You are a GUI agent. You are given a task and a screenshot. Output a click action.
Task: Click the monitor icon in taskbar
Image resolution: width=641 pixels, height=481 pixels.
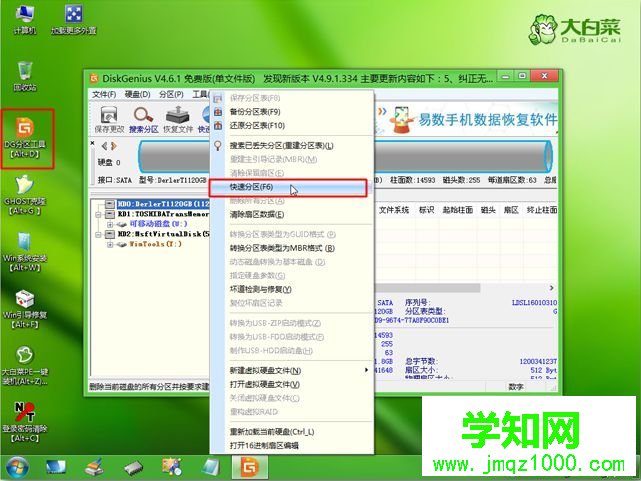(56, 468)
